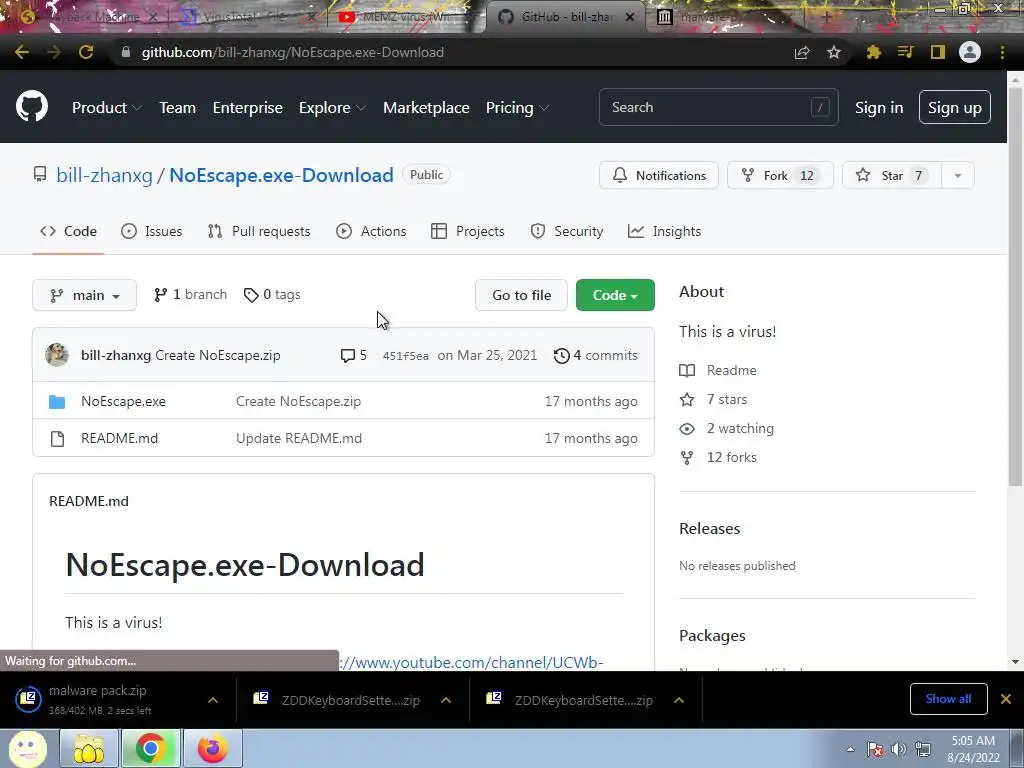This screenshot has width=1024, height=768.
Task: Click the 0 tags link
Action: (272, 295)
